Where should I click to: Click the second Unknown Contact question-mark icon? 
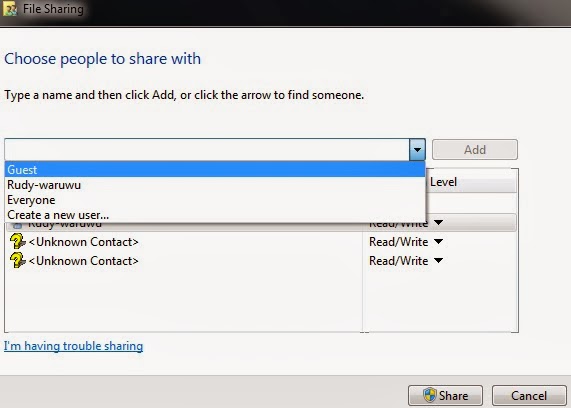point(17,260)
